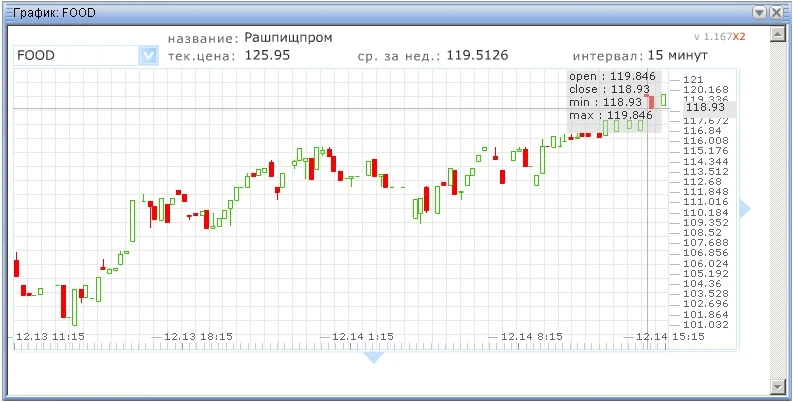Screen dimensions: 793x402
Task: Open the FOOD ticker dropdown arrow
Action: [148, 56]
